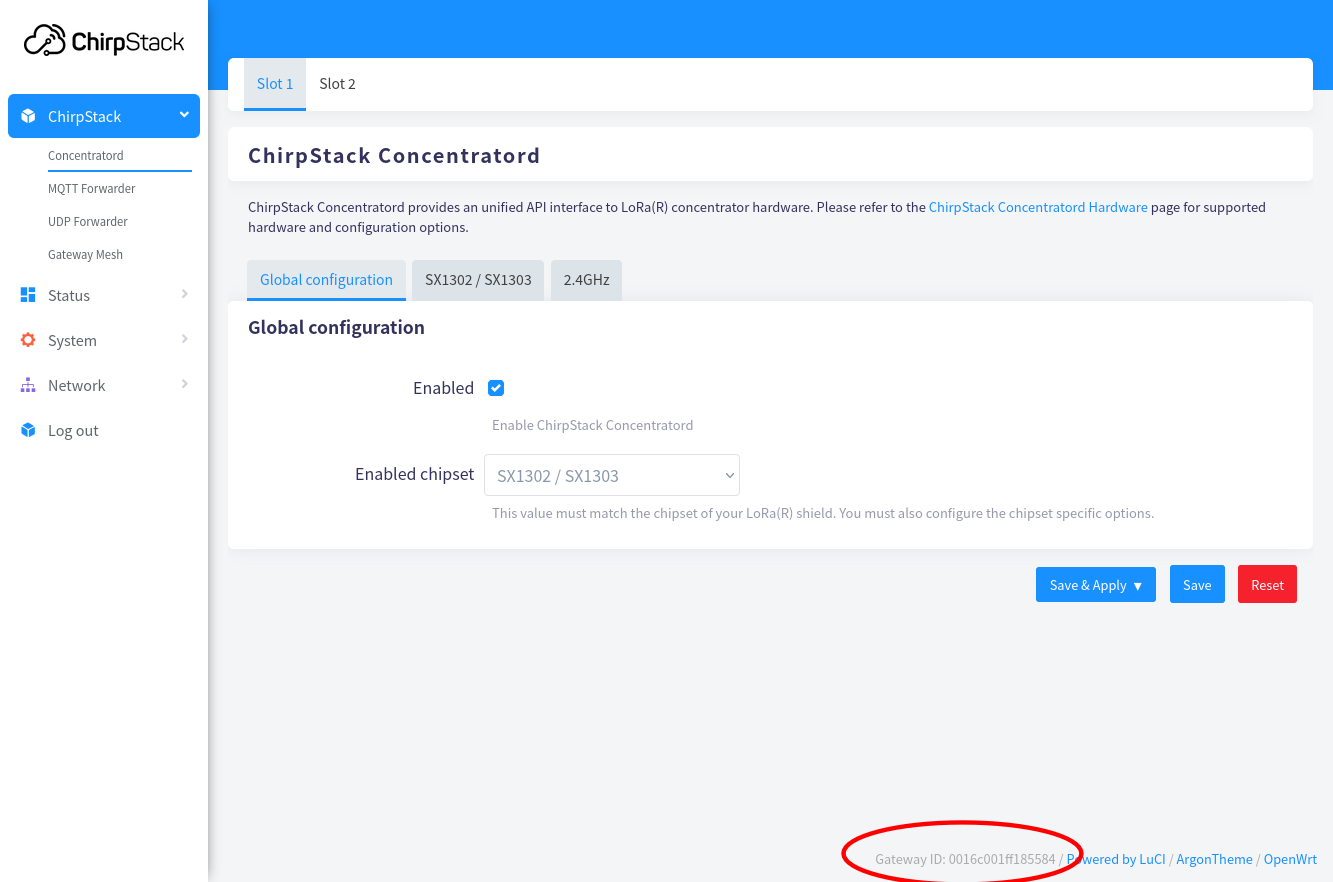Switch to the Slot 2 tab
This screenshot has width=1333, height=882.
[337, 84]
